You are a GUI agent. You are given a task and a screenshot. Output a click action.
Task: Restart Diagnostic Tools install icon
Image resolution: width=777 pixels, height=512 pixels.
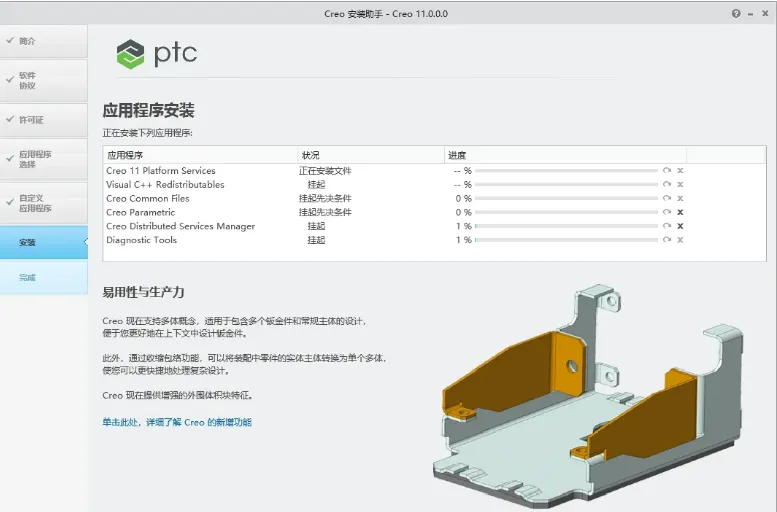(x=667, y=240)
